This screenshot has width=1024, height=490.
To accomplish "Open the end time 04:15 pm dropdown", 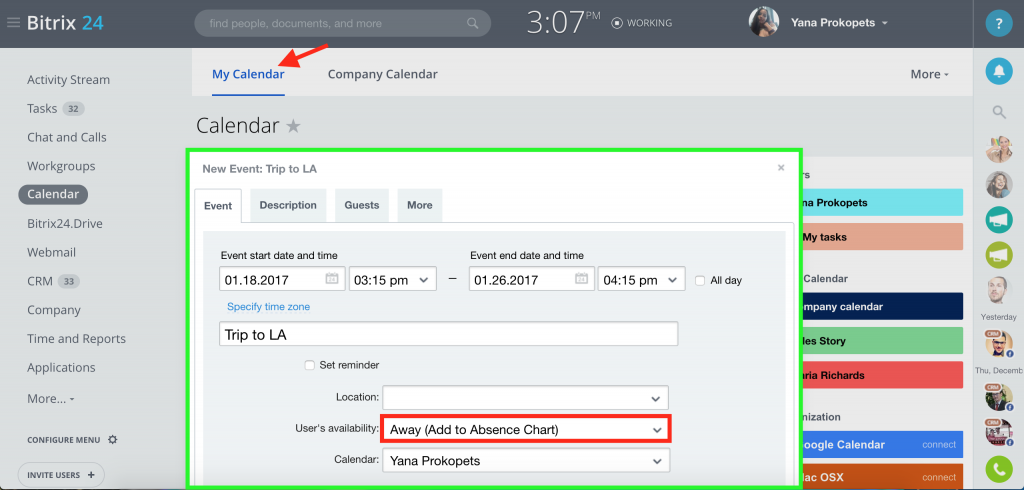I will (642, 280).
